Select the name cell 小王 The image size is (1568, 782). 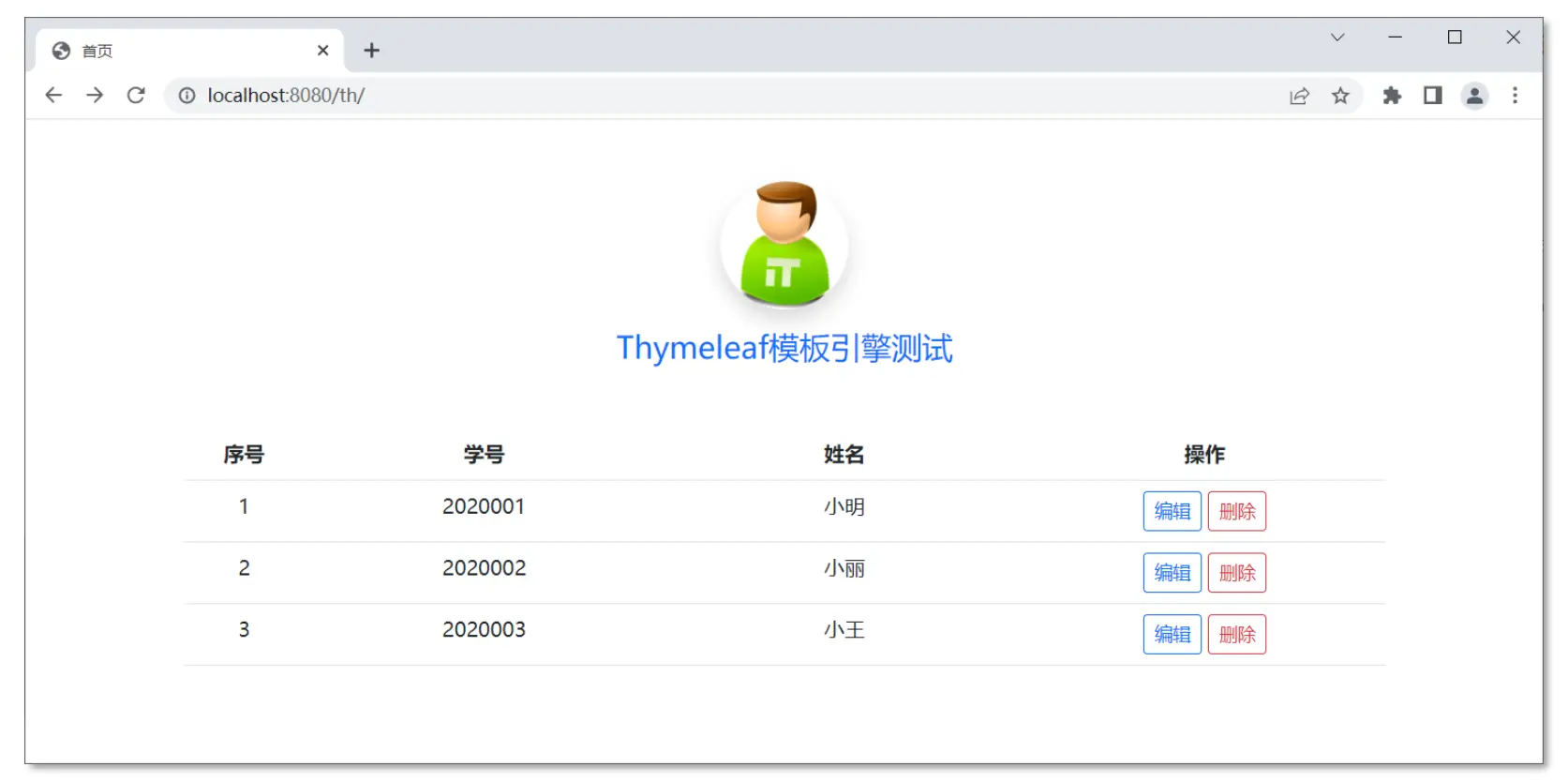coord(844,630)
